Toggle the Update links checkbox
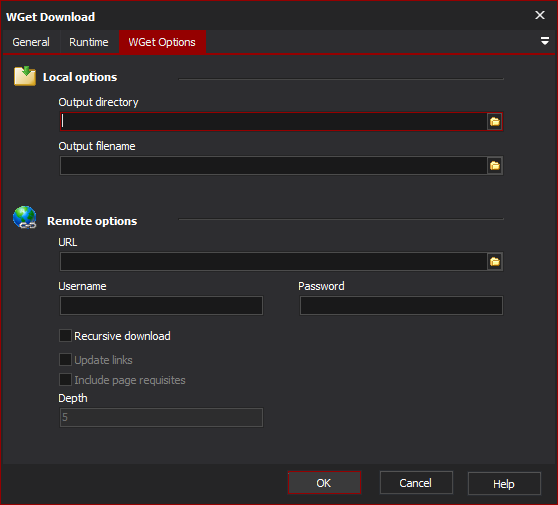The width and height of the screenshot is (558, 505). click(65, 359)
